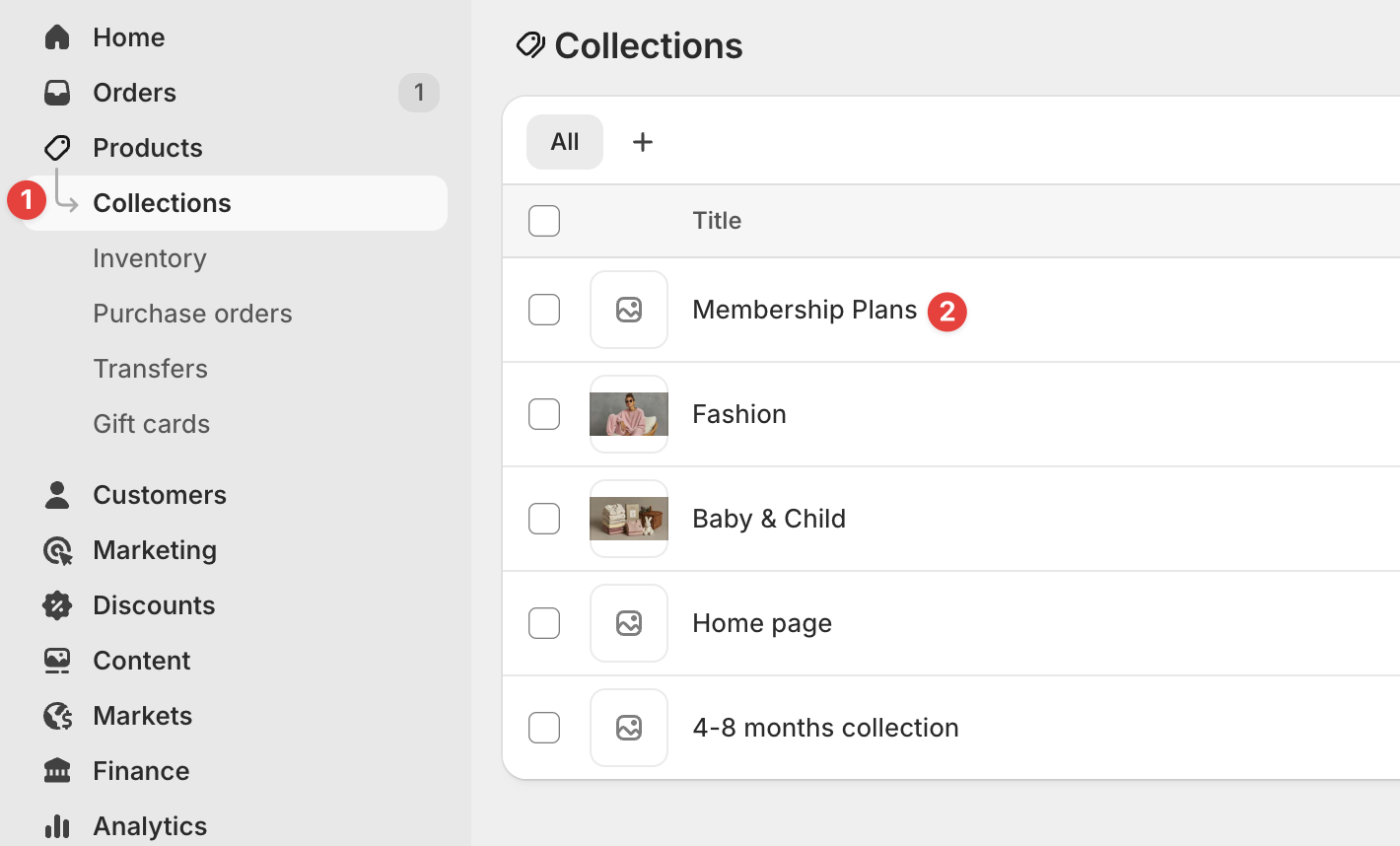
Task: Open the Fashion collection link
Action: point(739,414)
